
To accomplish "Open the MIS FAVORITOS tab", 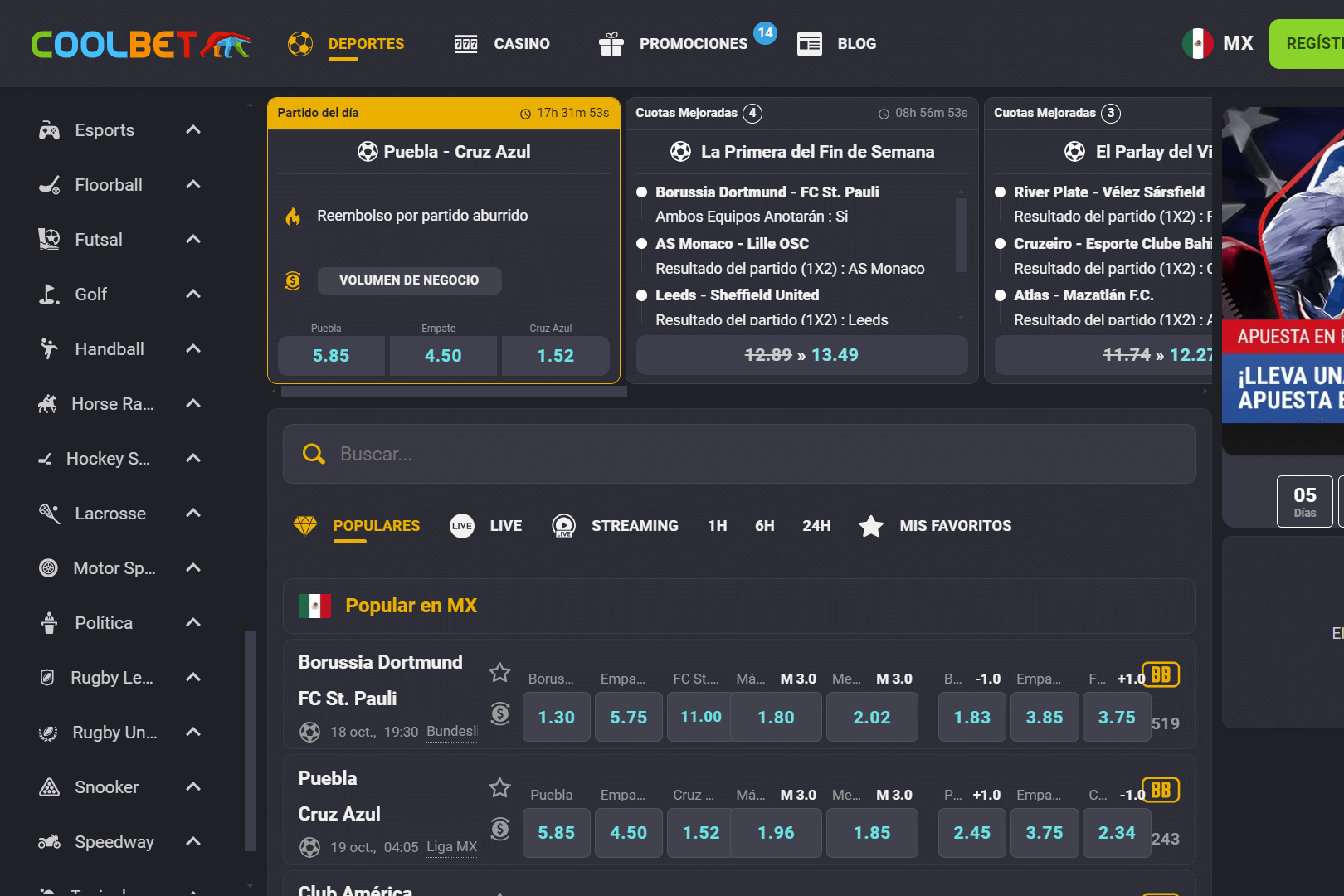I will point(956,526).
